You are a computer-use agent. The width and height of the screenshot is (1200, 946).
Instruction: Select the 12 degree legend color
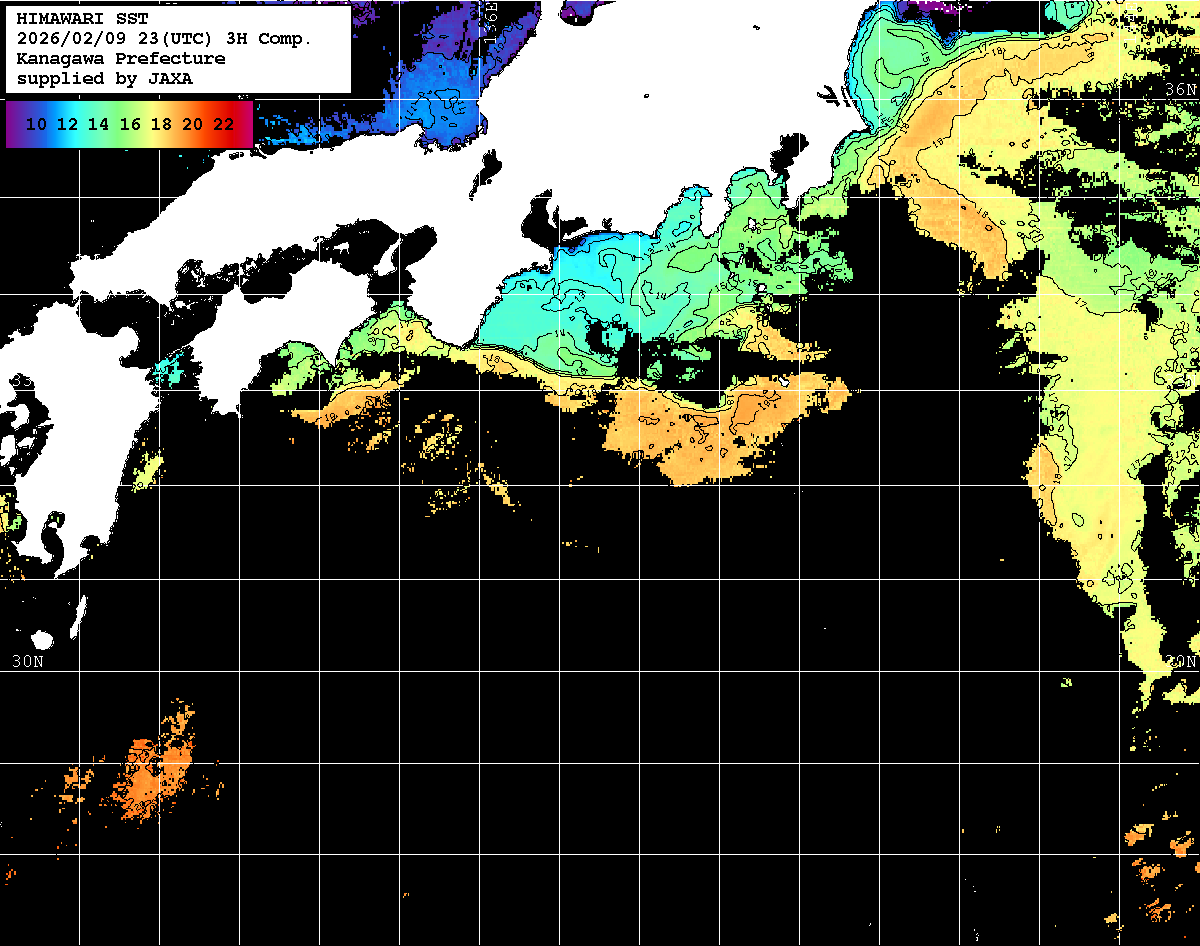coord(67,125)
